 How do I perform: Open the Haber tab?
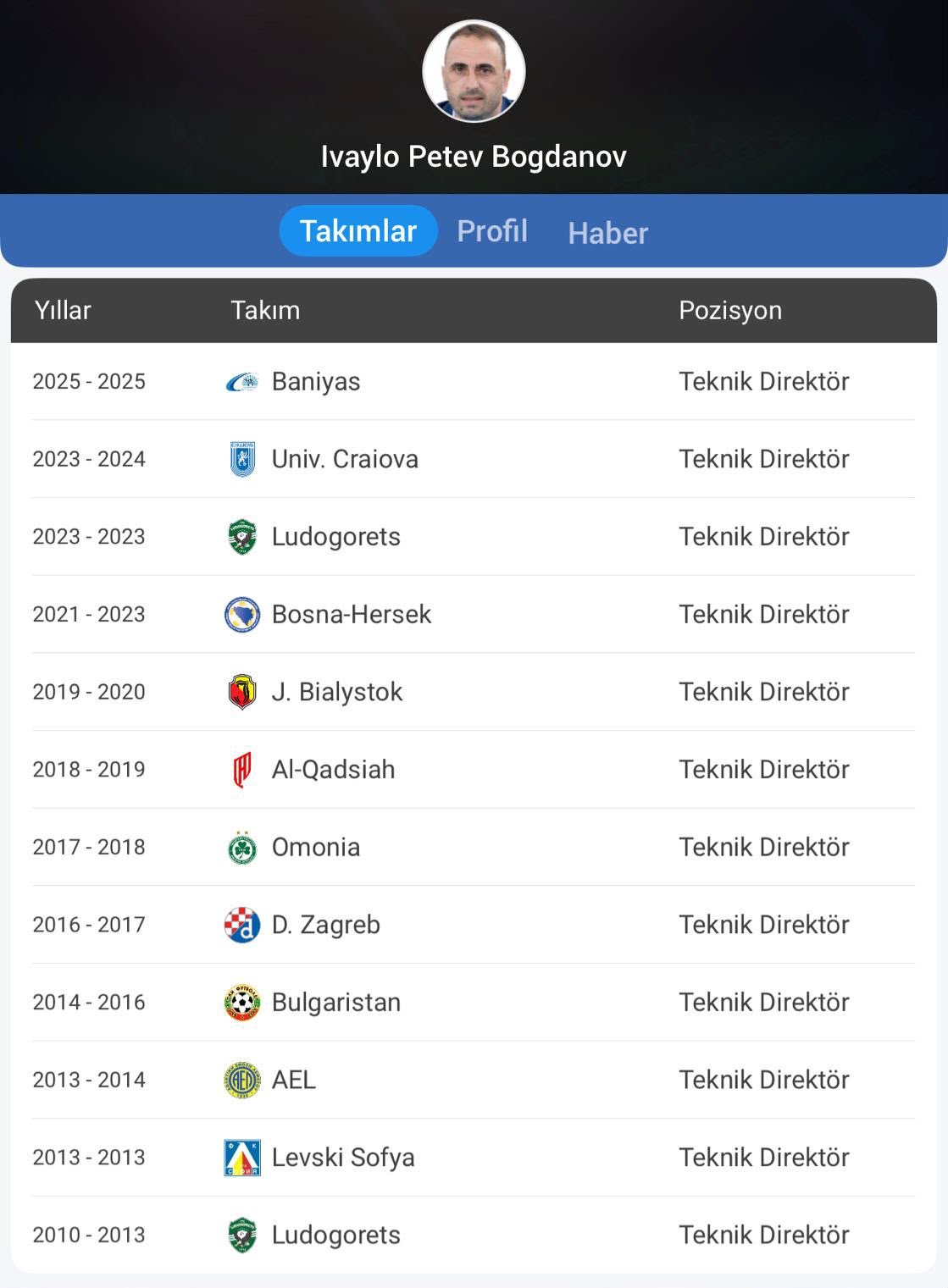tap(607, 233)
